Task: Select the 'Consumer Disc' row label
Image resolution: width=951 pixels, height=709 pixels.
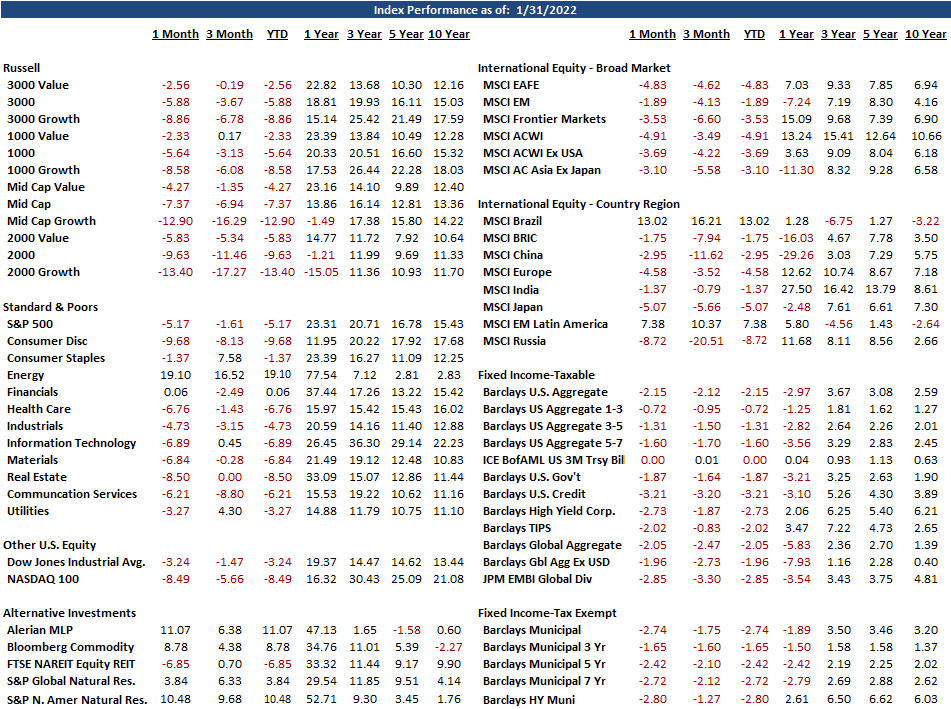Action: tap(47, 341)
